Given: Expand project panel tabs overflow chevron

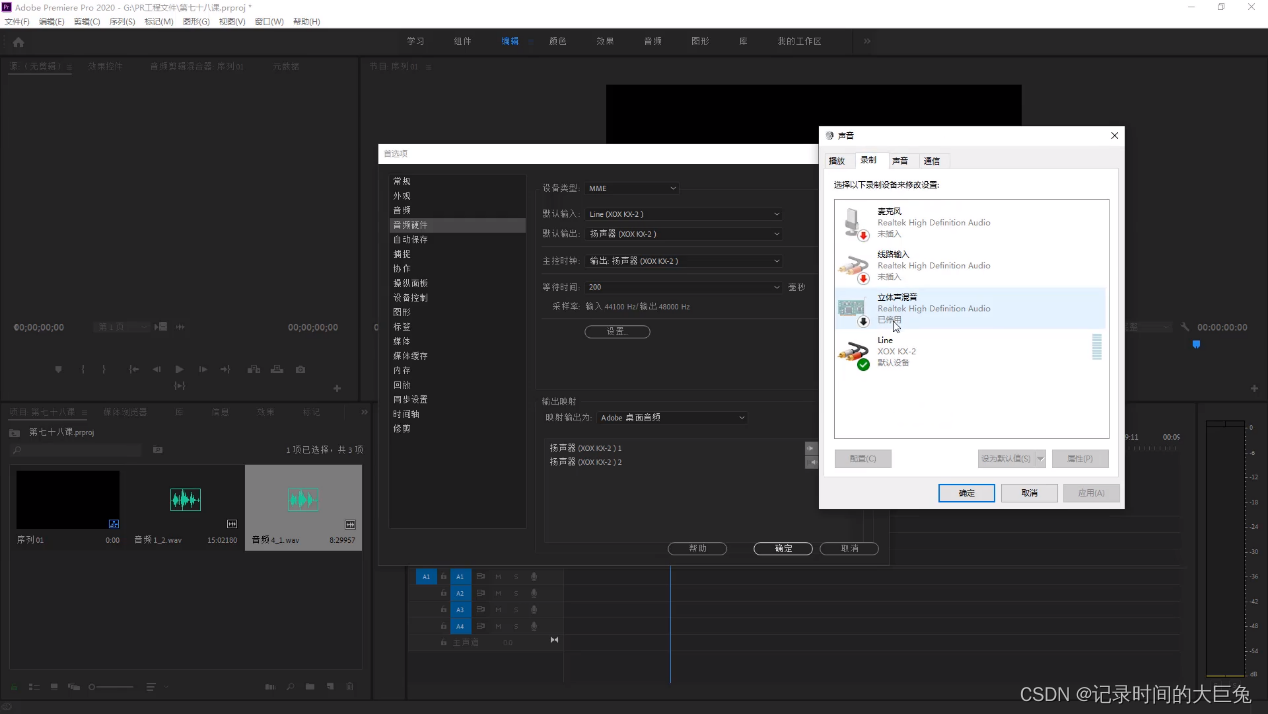Looking at the screenshot, I should [x=364, y=411].
